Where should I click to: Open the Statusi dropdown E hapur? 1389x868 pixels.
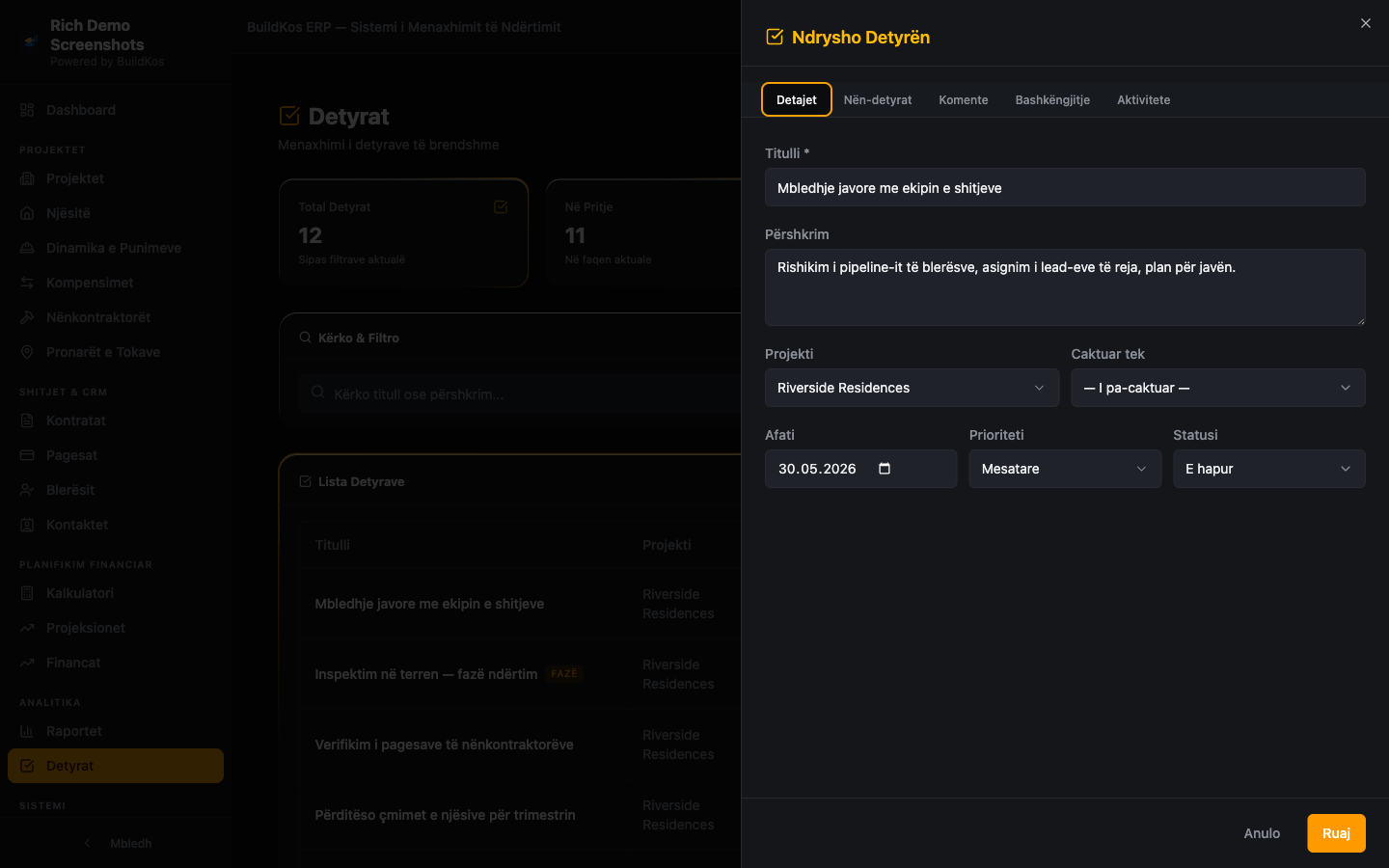pyautogui.click(x=1269, y=469)
